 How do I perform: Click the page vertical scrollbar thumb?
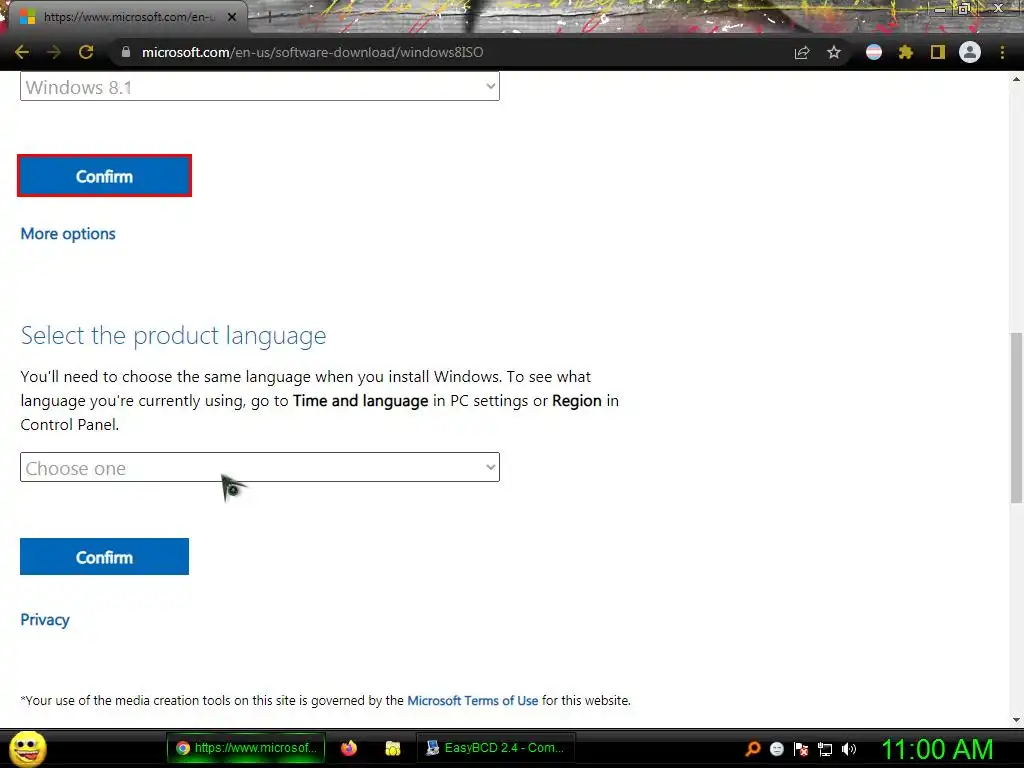[x=1016, y=418]
